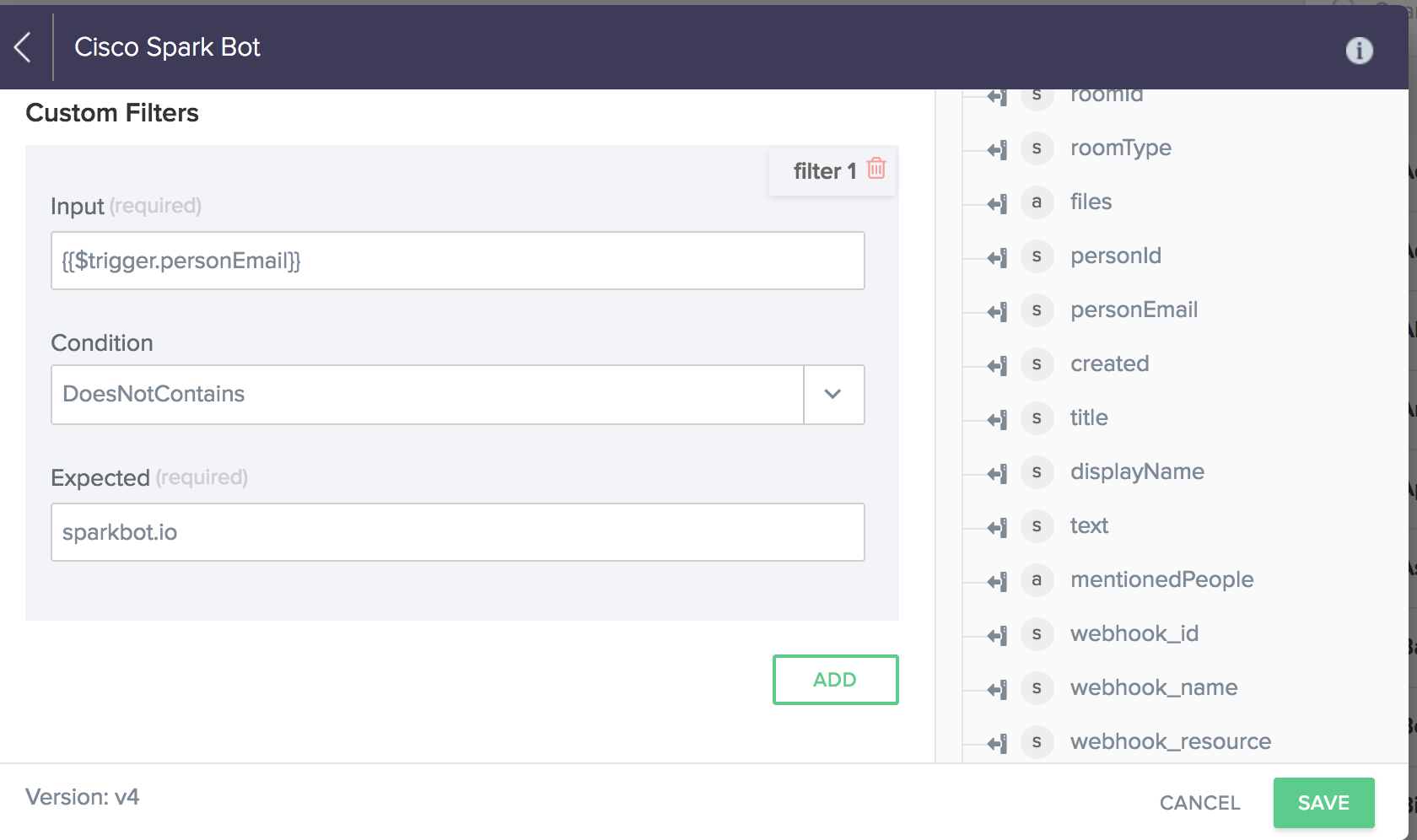This screenshot has width=1417, height=840.
Task: Choose the webhook_resource output key
Action: click(x=1171, y=742)
